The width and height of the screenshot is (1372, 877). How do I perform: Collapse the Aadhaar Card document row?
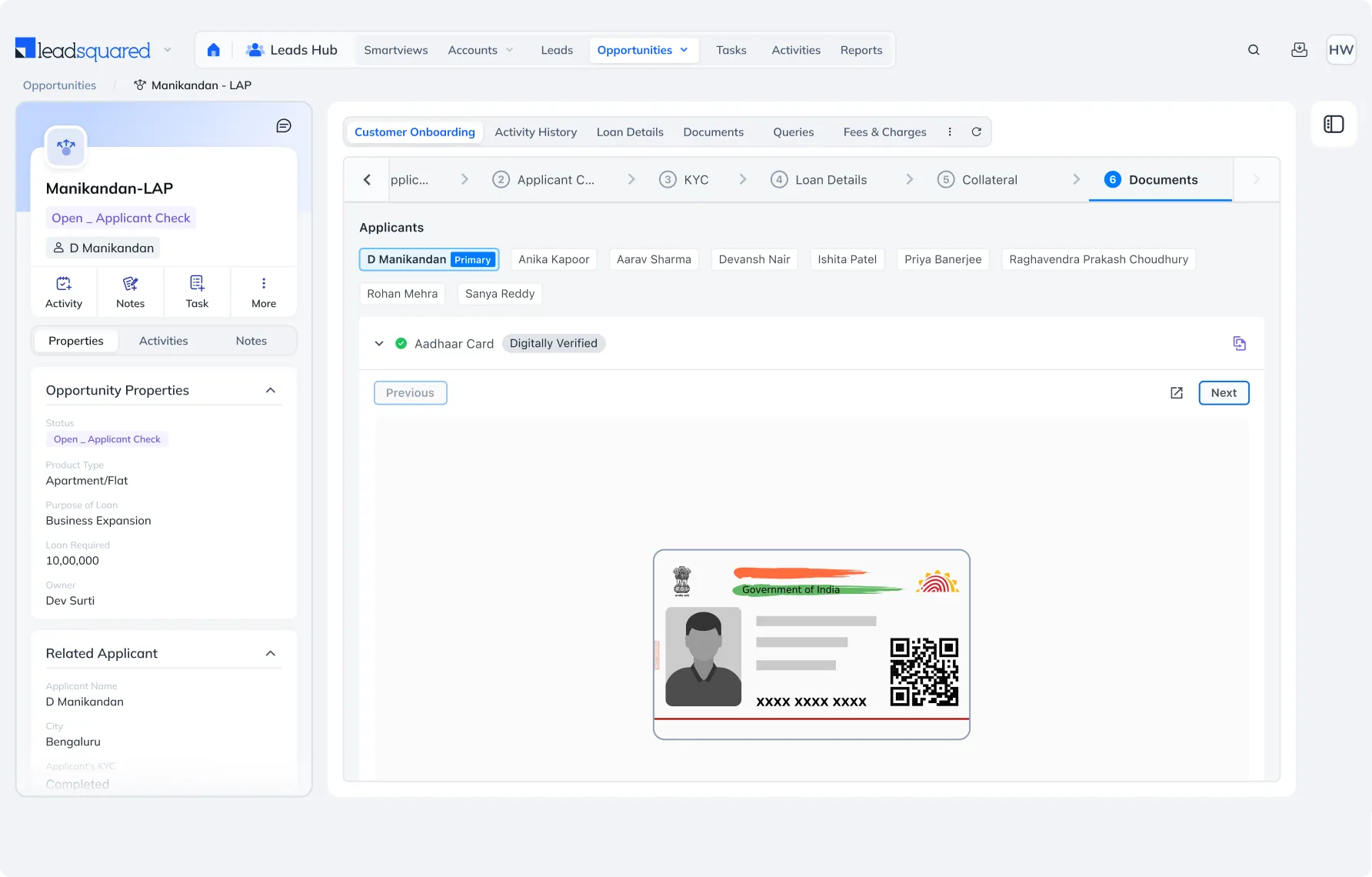point(379,344)
